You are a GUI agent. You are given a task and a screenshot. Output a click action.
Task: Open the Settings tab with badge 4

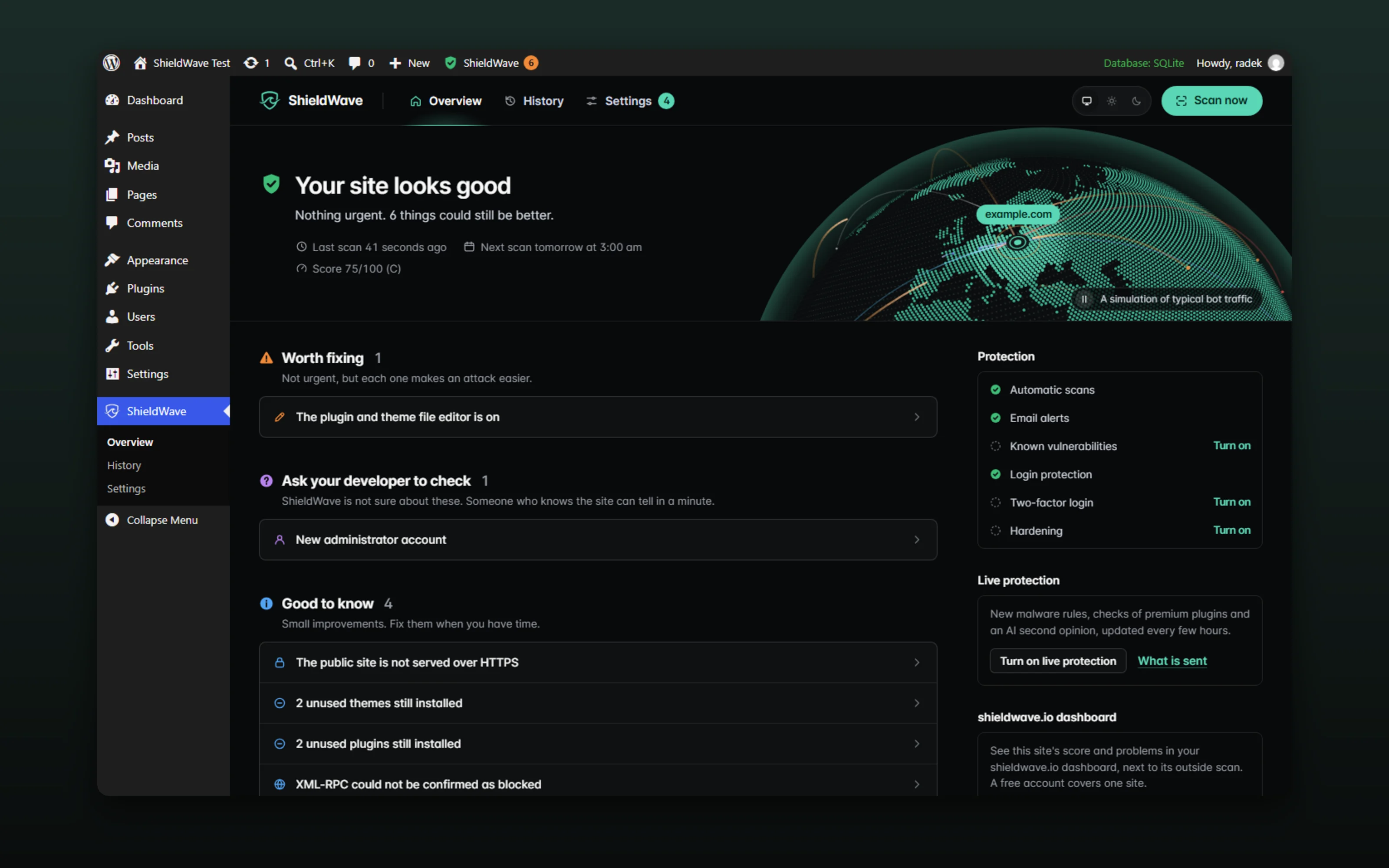(x=630, y=101)
